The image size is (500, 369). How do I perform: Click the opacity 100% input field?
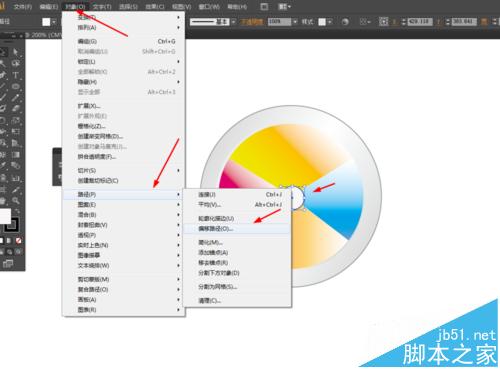click(x=279, y=22)
